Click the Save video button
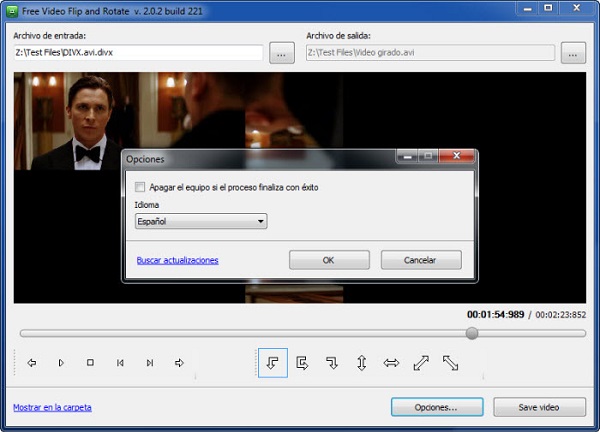The height and width of the screenshot is (432, 600). (x=540, y=407)
